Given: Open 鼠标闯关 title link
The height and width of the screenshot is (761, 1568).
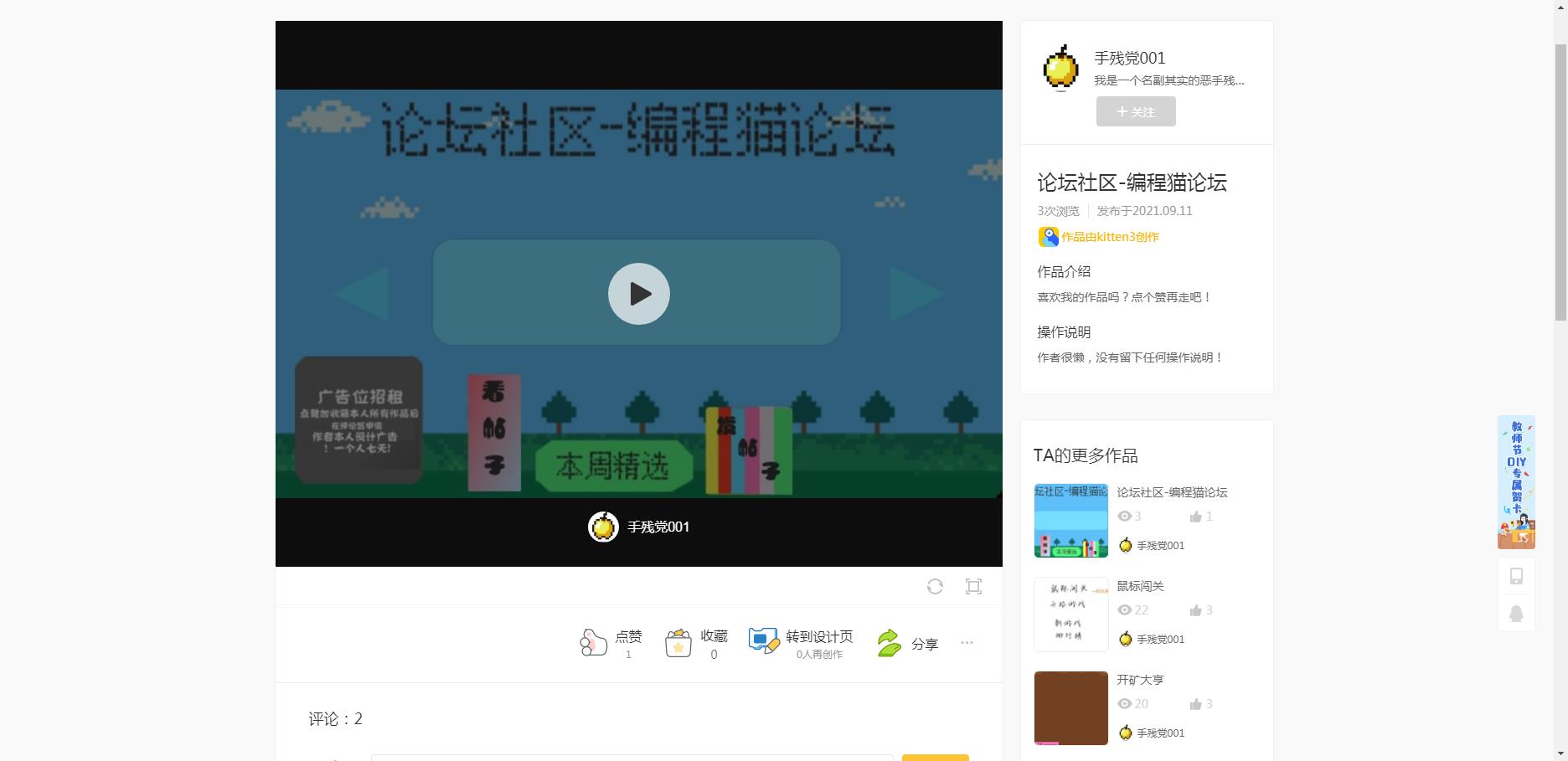Looking at the screenshot, I should (x=1140, y=586).
